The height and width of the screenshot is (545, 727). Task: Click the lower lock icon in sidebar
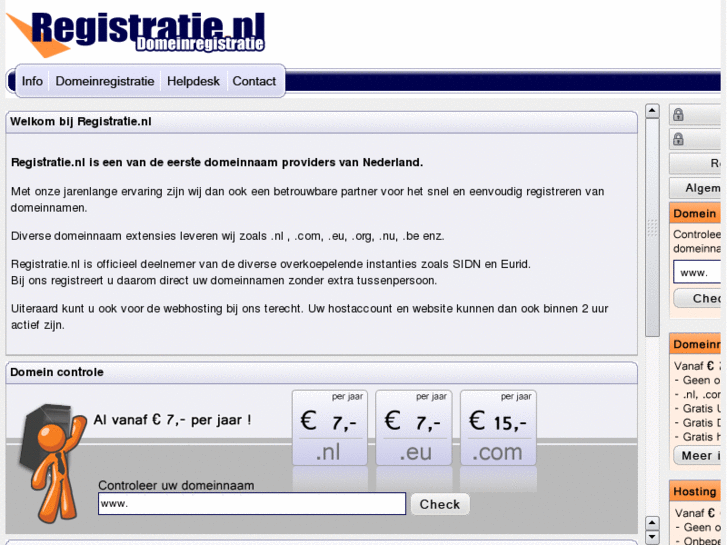pyautogui.click(x=678, y=139)
